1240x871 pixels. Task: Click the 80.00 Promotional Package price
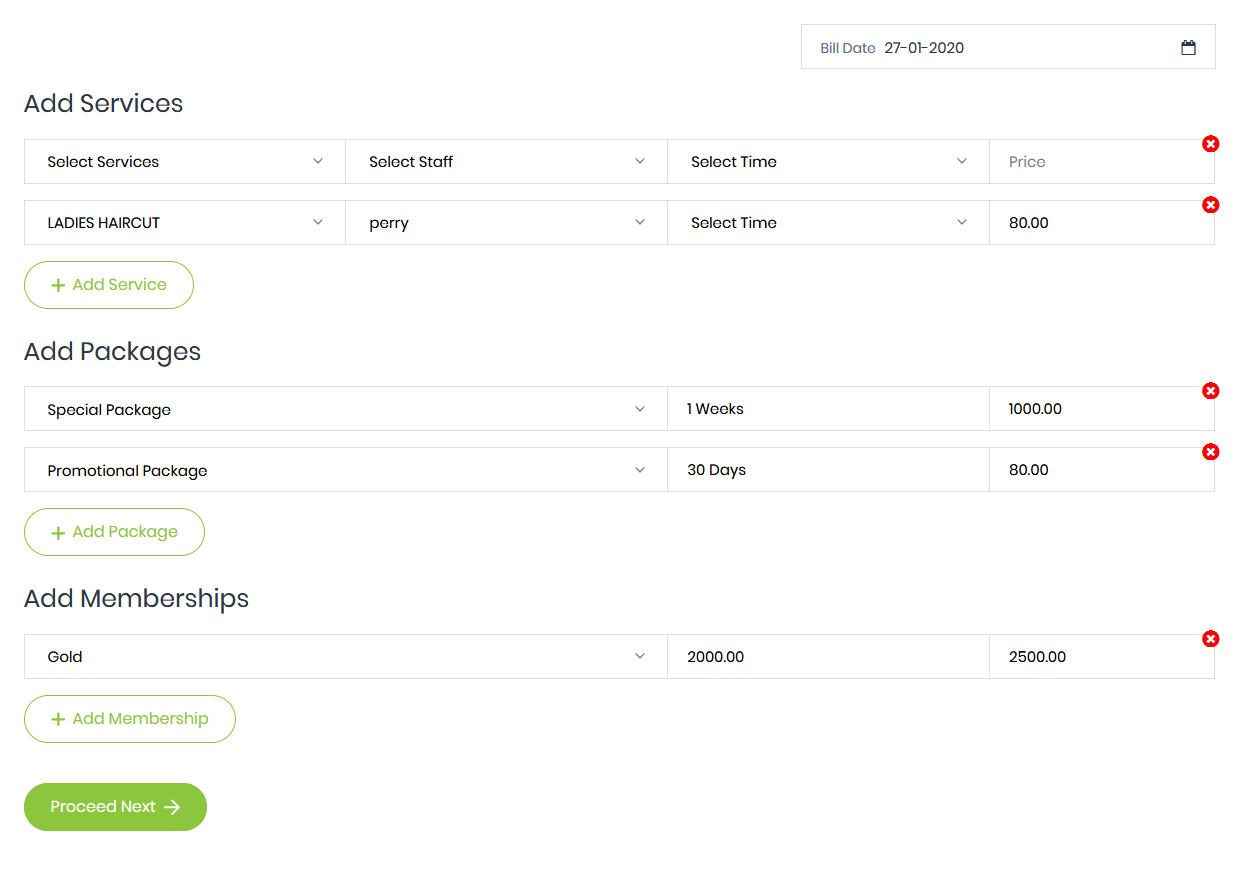point(1102,470)
